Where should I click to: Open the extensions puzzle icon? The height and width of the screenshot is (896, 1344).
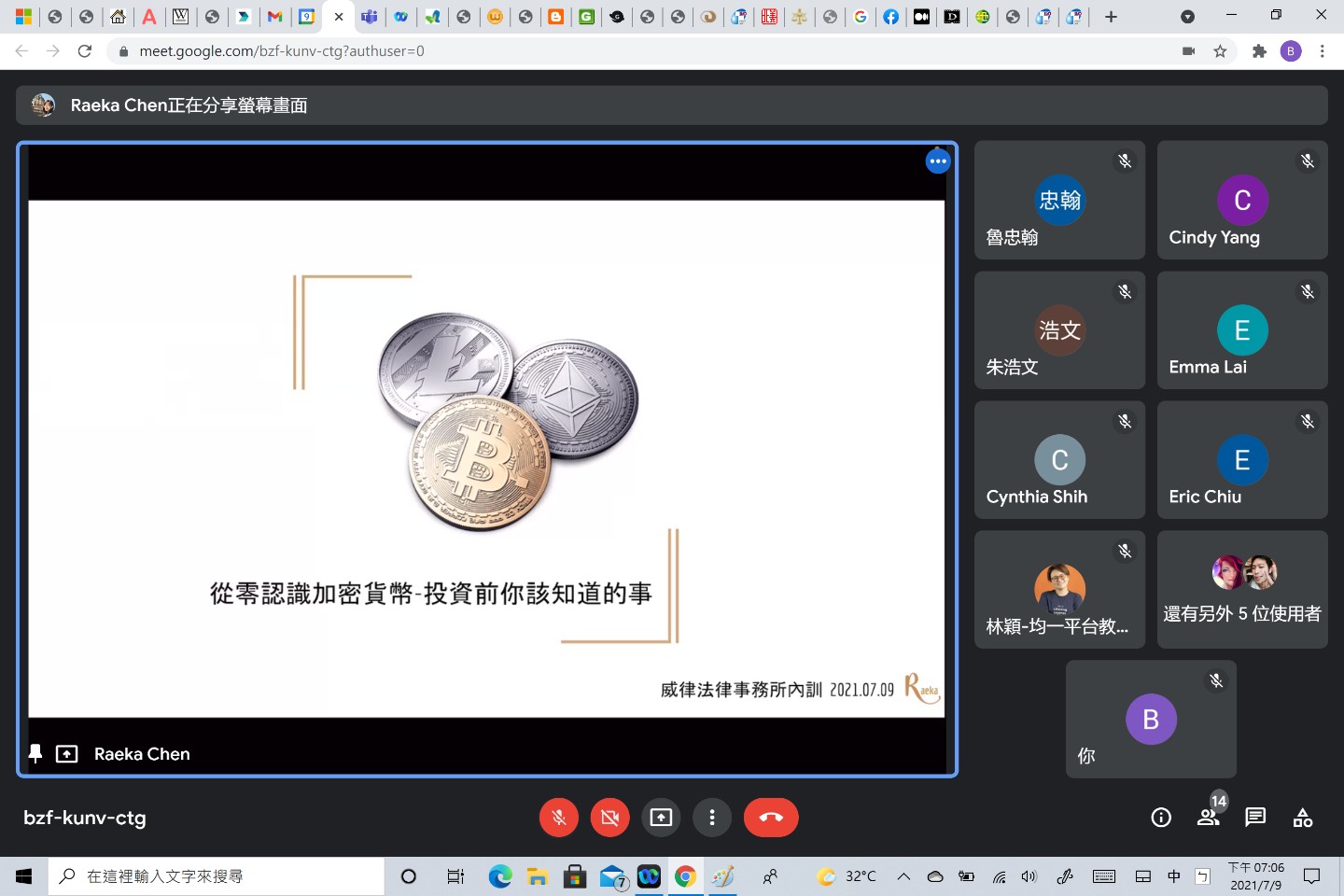click(x=1259, y=51)
